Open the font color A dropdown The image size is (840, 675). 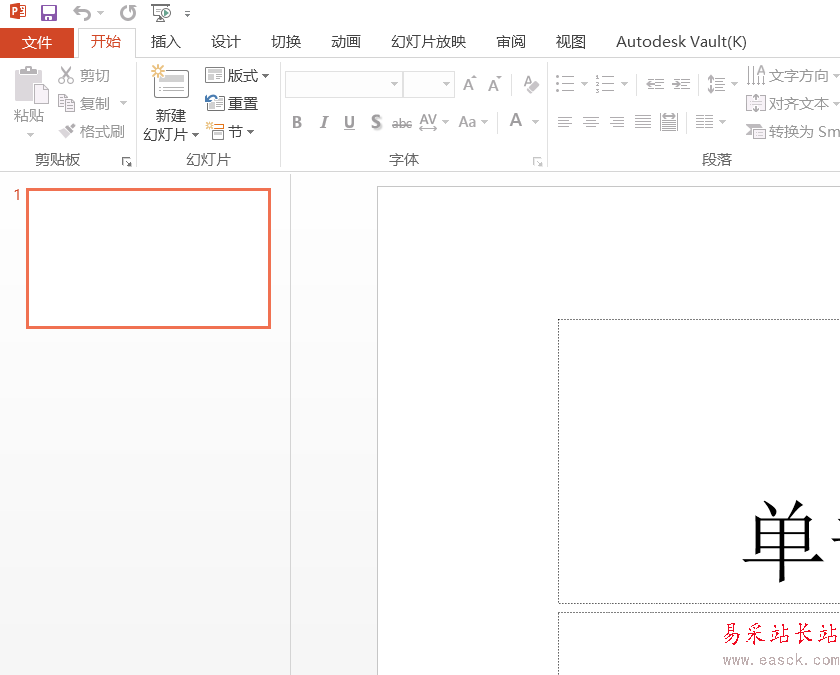pos(535,122)
